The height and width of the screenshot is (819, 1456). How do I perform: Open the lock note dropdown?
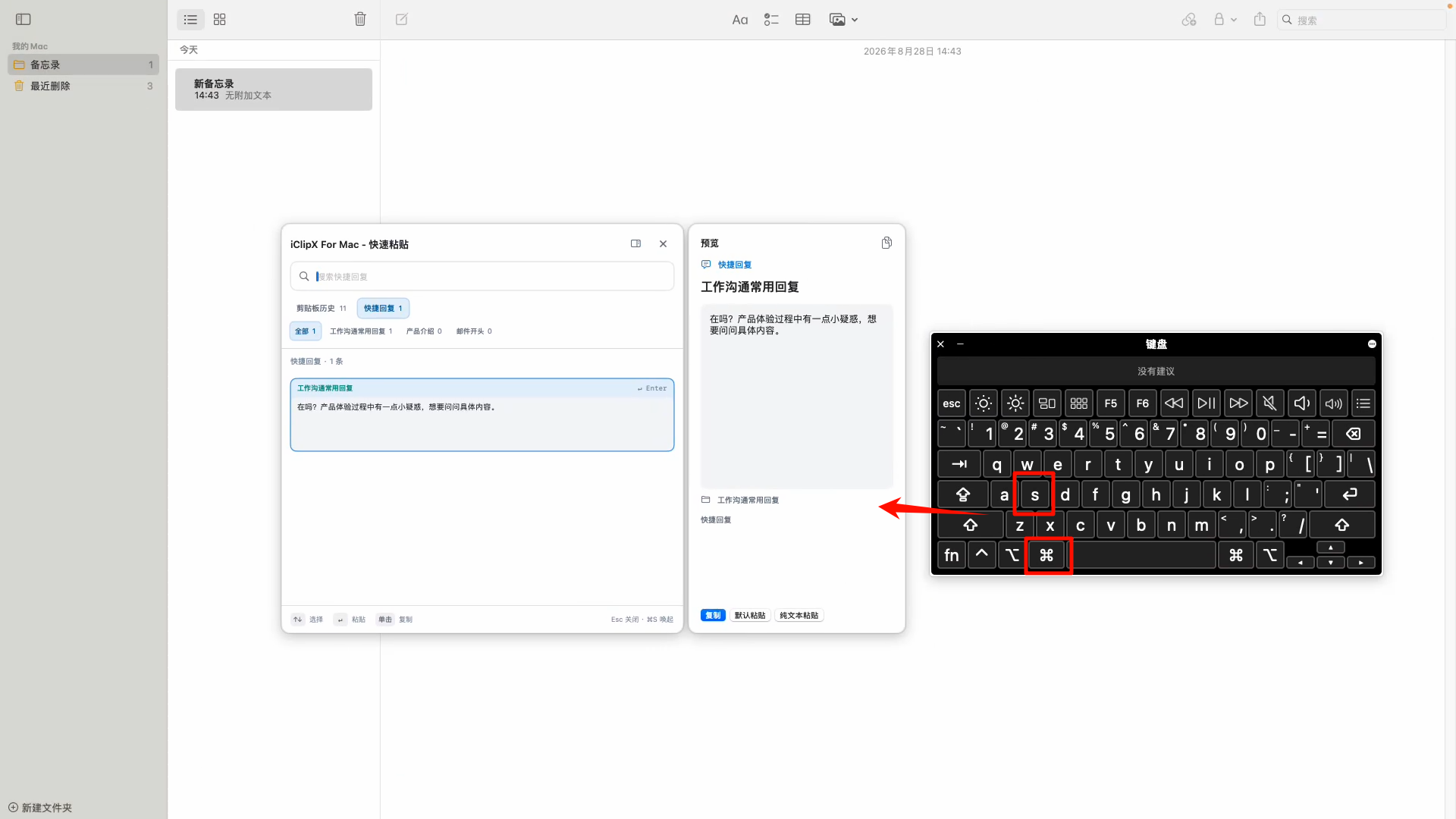tap(1225, 20)
